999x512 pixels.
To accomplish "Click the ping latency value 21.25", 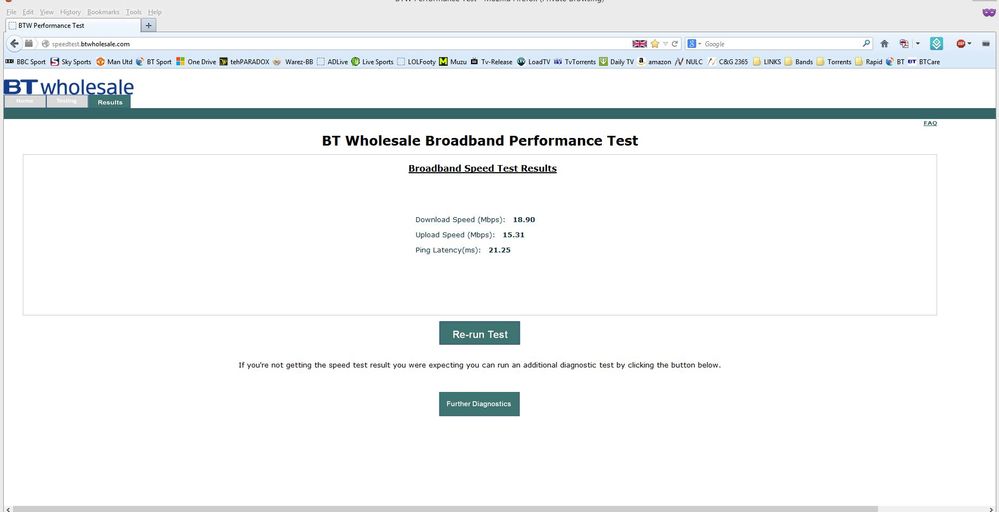I will tap(500, 250).
